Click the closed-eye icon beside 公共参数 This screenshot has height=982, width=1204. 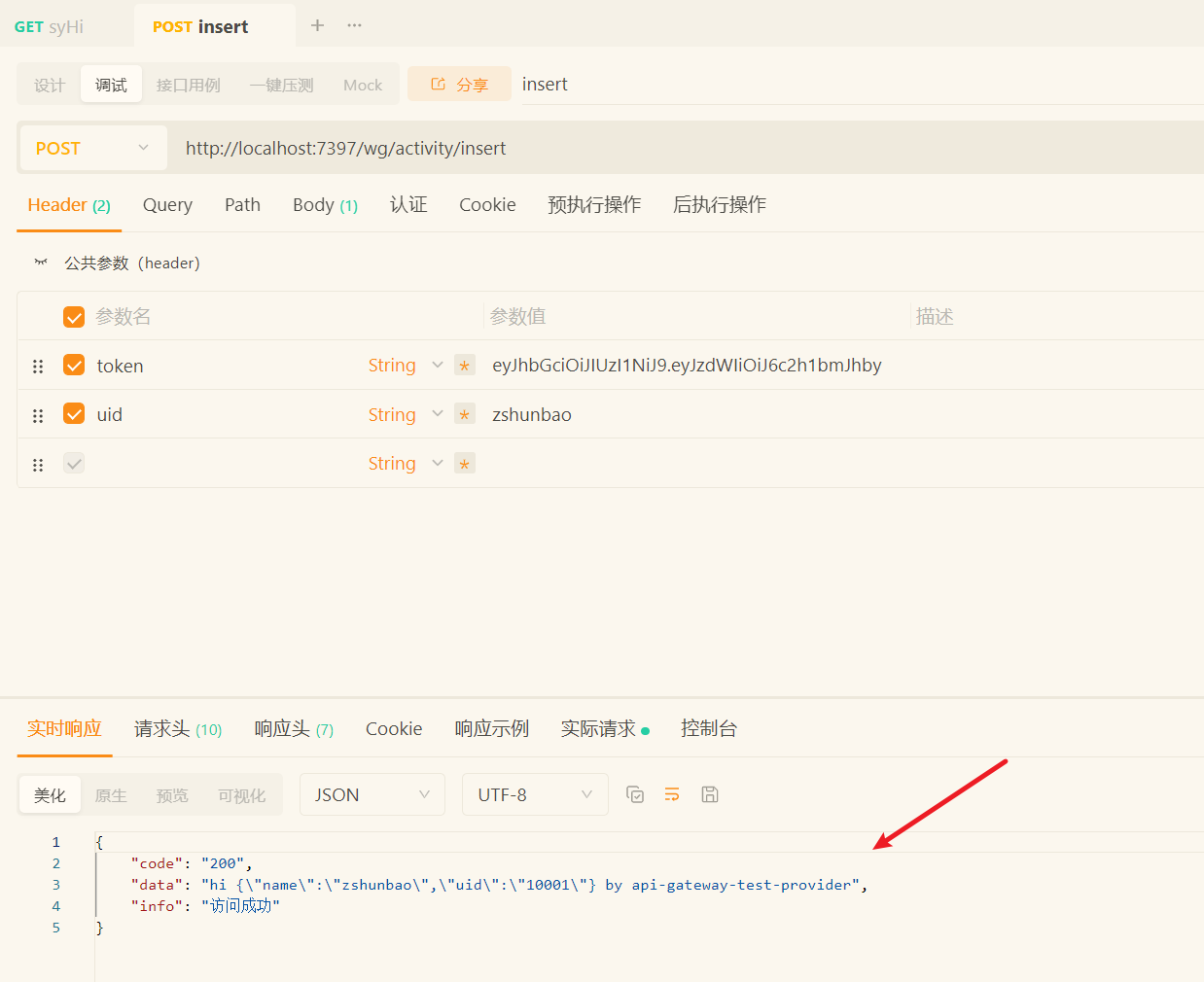(41, 263)
